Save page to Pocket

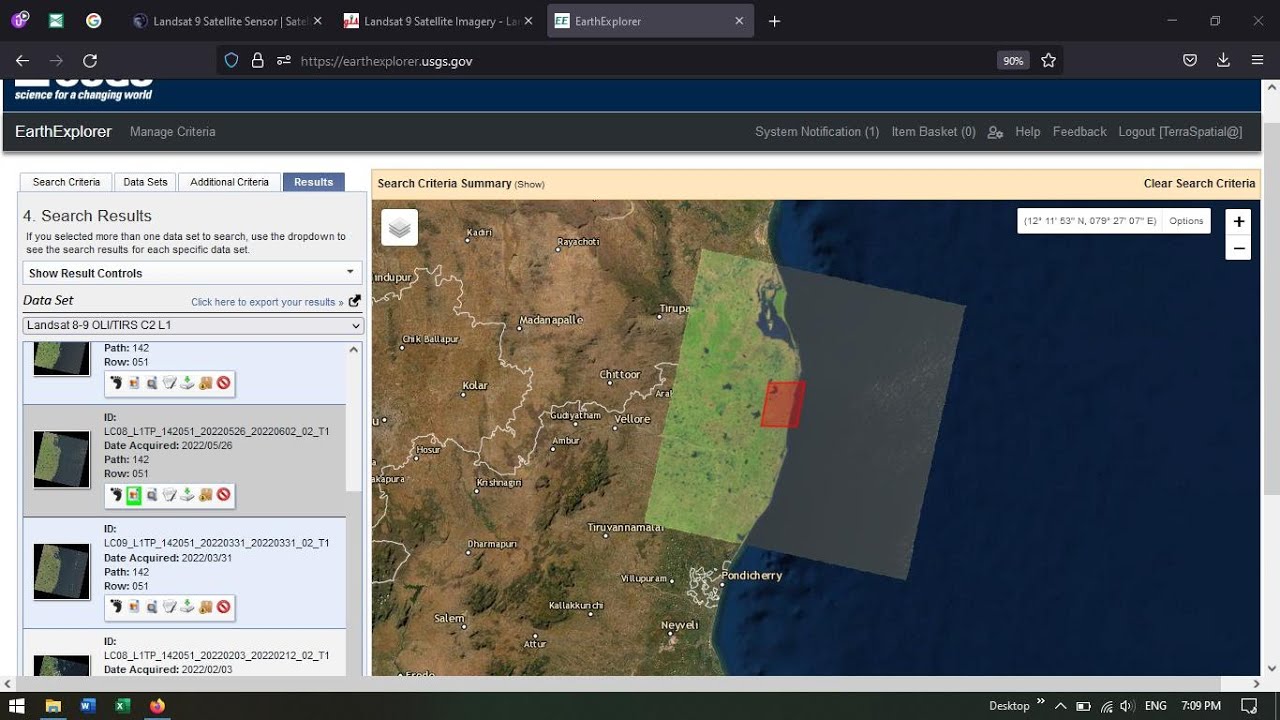coord(1190,61)
